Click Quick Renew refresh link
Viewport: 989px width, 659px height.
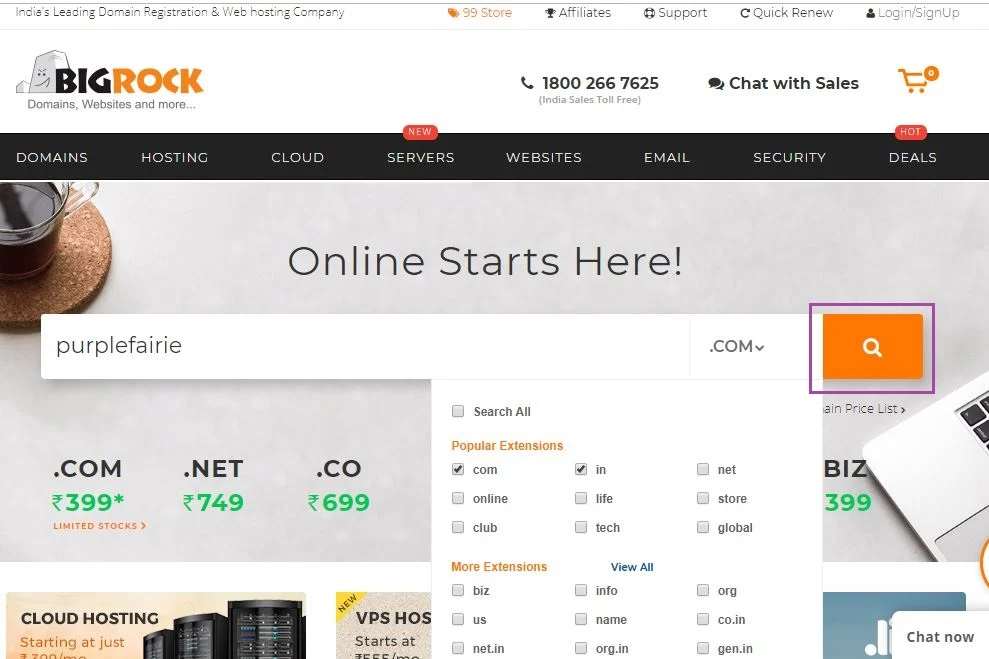click(786, 13)
